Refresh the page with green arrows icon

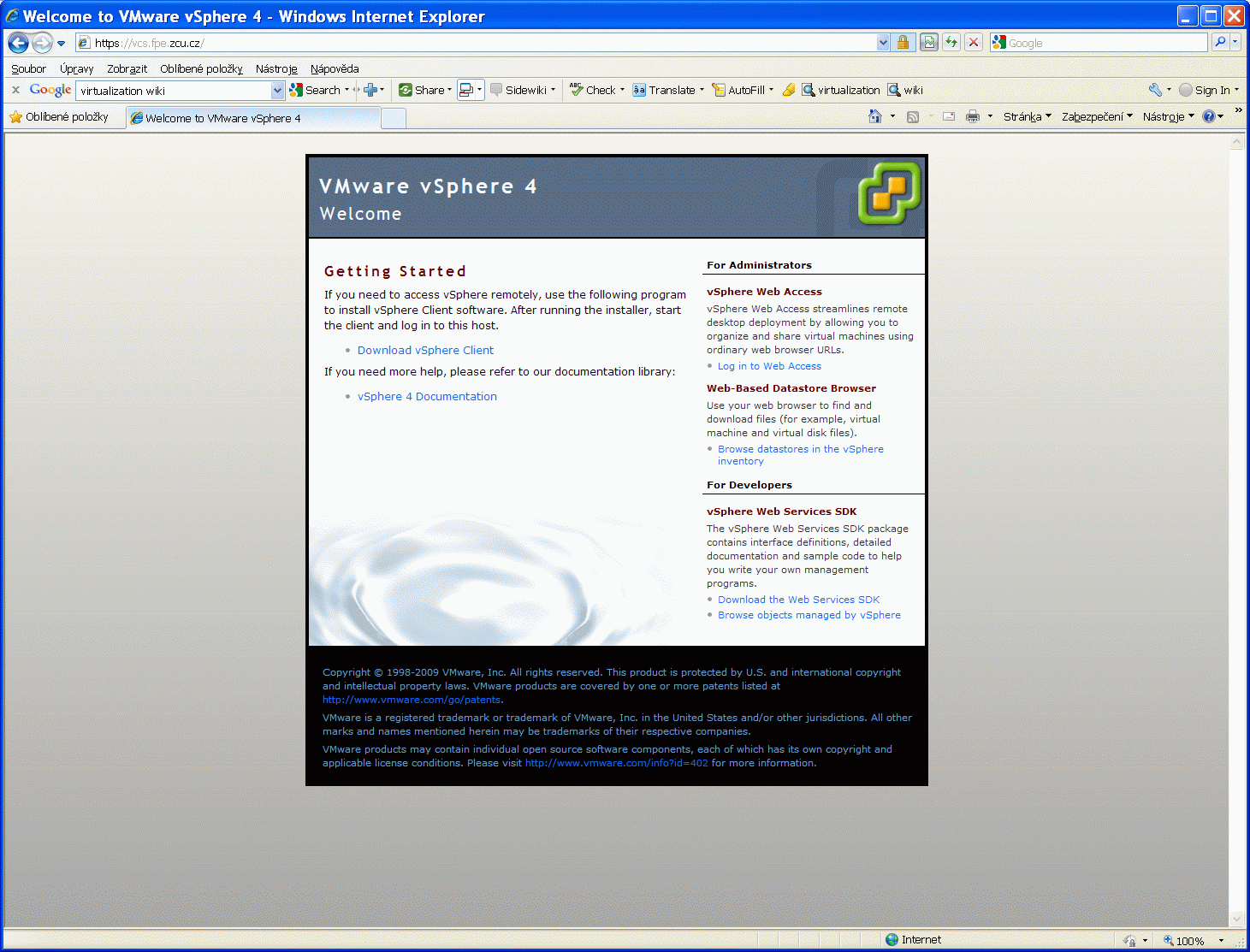(951, 43)
